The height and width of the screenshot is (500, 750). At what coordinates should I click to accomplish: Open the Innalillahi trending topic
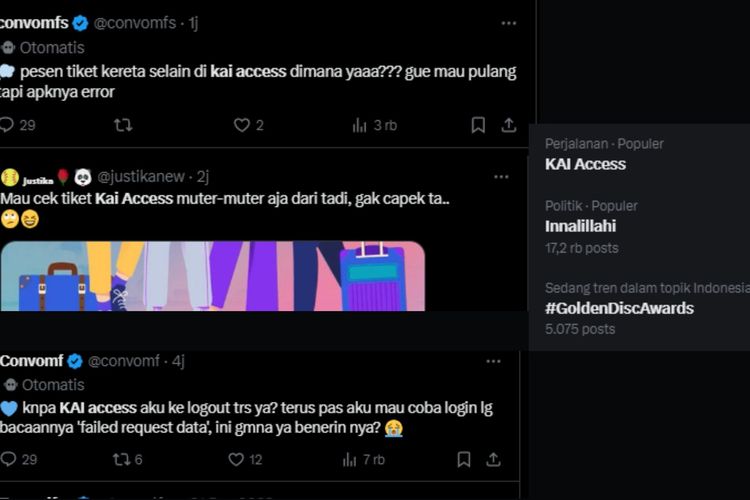tap(580, 226)
